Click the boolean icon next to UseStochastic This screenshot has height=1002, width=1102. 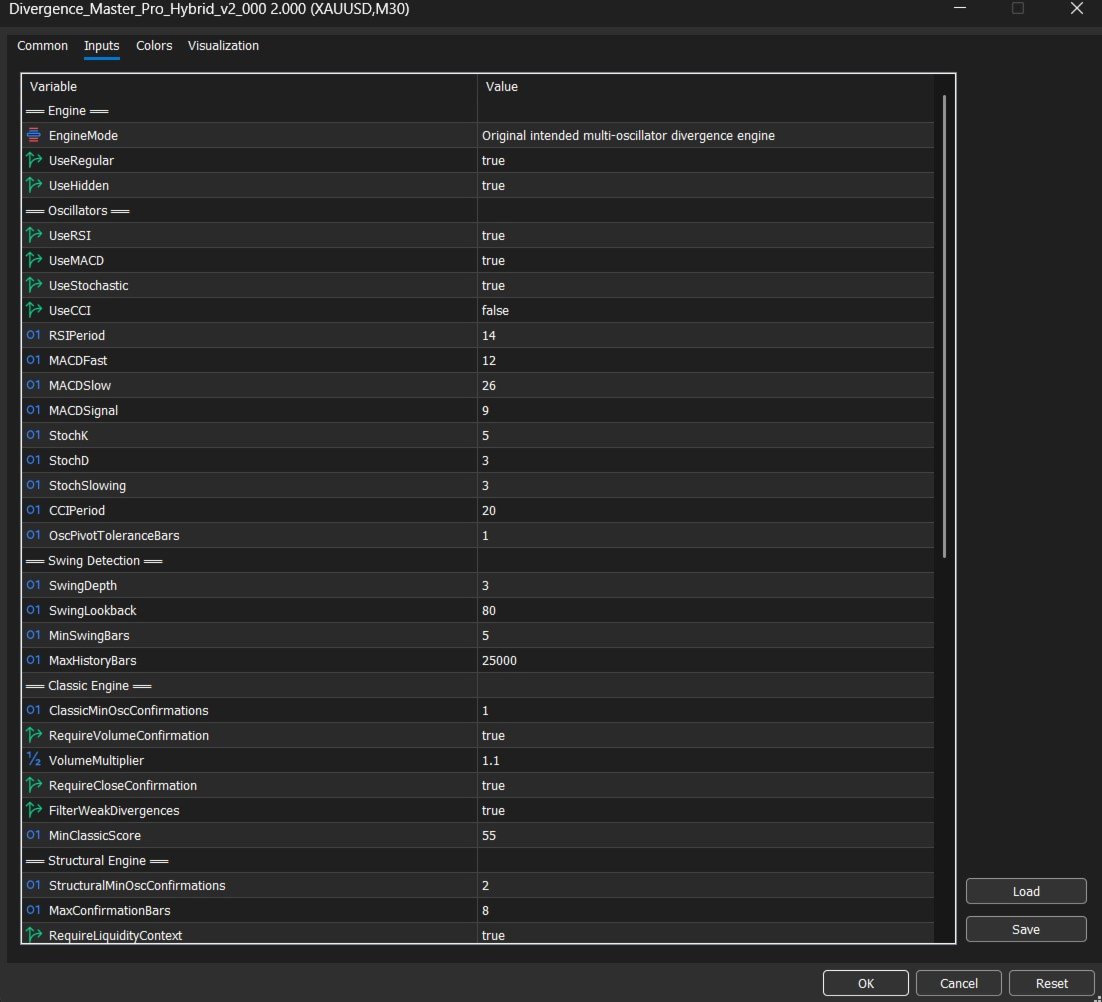pyautogui.click(x=33, y=285)
